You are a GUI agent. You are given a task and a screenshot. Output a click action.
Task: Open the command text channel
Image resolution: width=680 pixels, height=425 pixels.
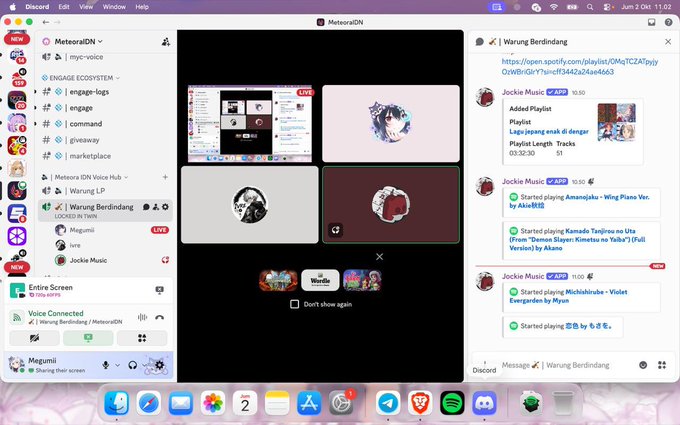[x=104, y=124]
